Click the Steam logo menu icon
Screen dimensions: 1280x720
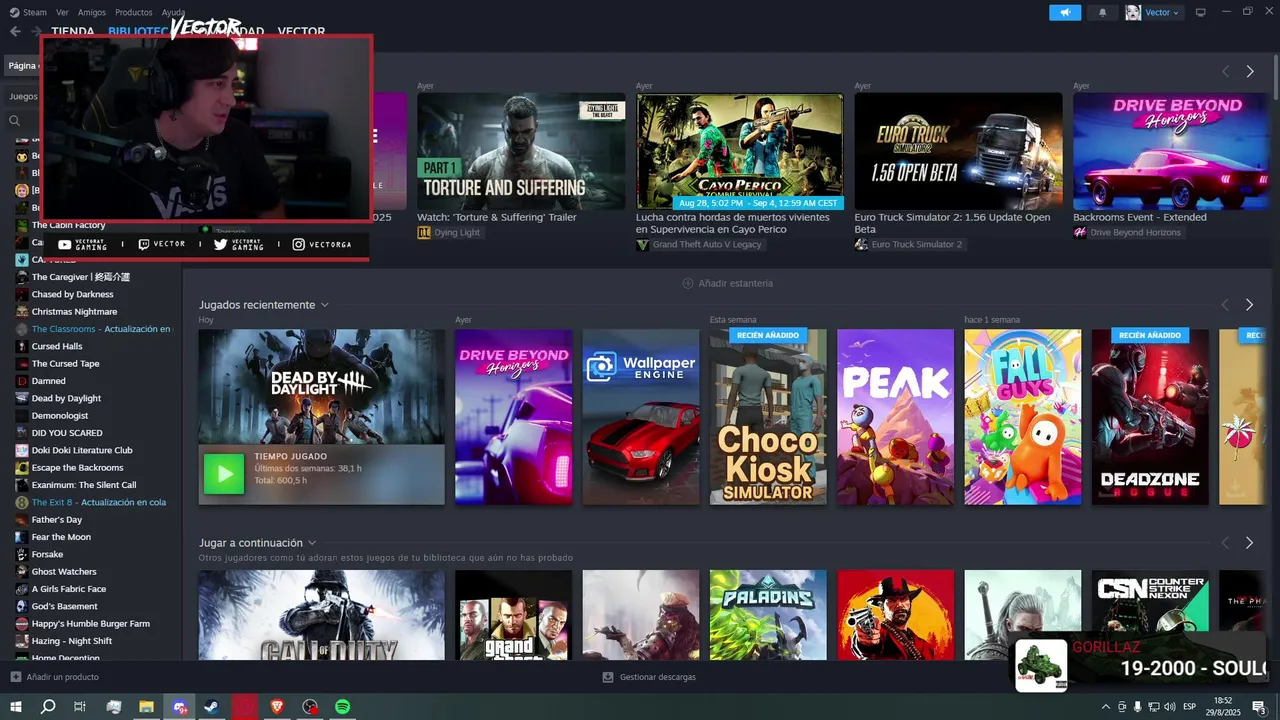point(14,12)
